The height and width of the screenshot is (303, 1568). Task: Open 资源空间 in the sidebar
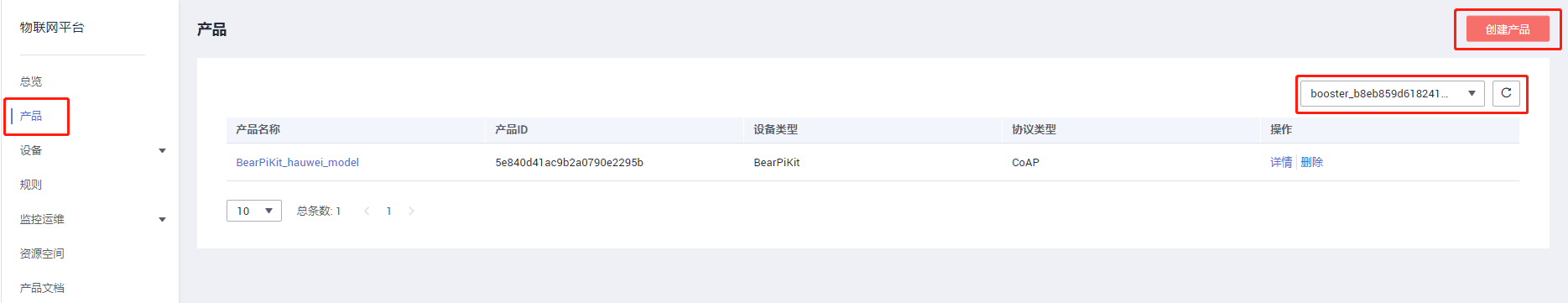point(42,253)
